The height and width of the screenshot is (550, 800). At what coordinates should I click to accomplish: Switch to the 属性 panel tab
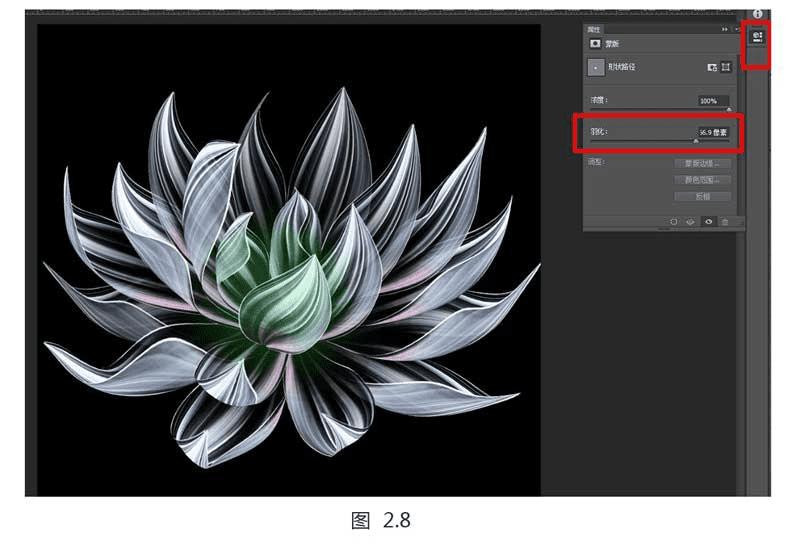point(593,30)
